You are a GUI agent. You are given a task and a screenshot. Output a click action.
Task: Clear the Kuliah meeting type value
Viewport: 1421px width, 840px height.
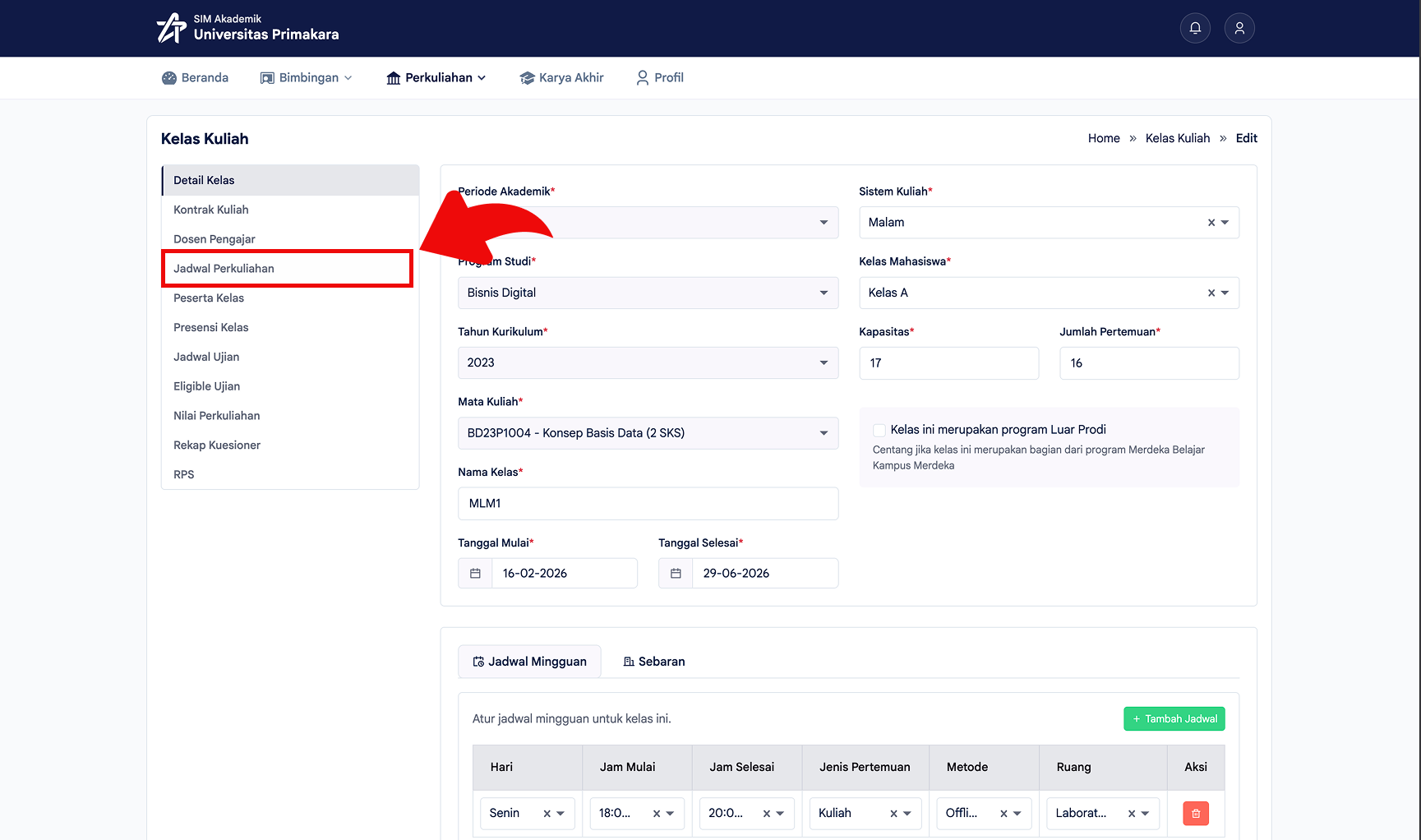tap(893, 814)
